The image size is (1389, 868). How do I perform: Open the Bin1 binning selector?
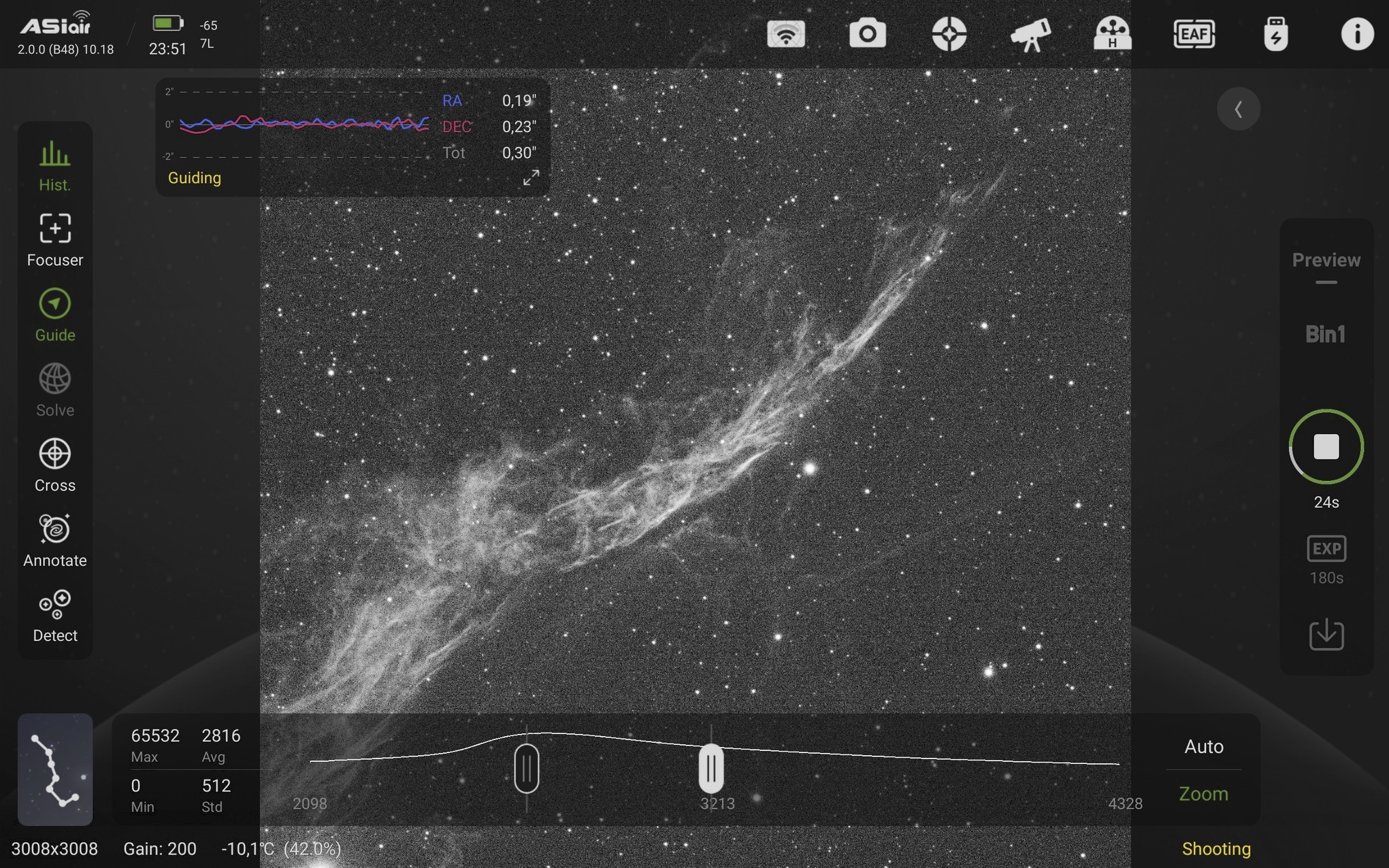point(1325,334)
